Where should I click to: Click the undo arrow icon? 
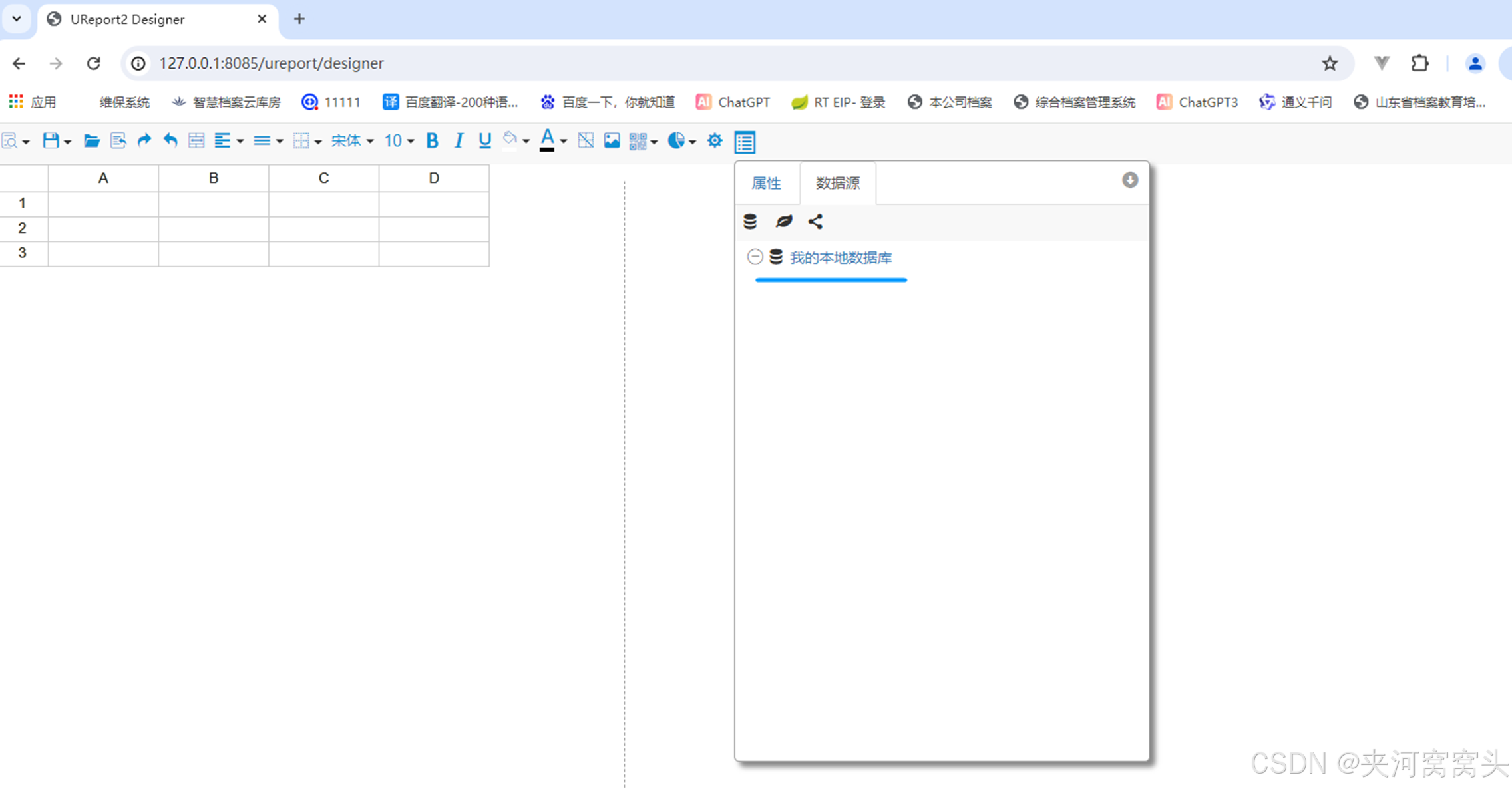coord(170,140)
